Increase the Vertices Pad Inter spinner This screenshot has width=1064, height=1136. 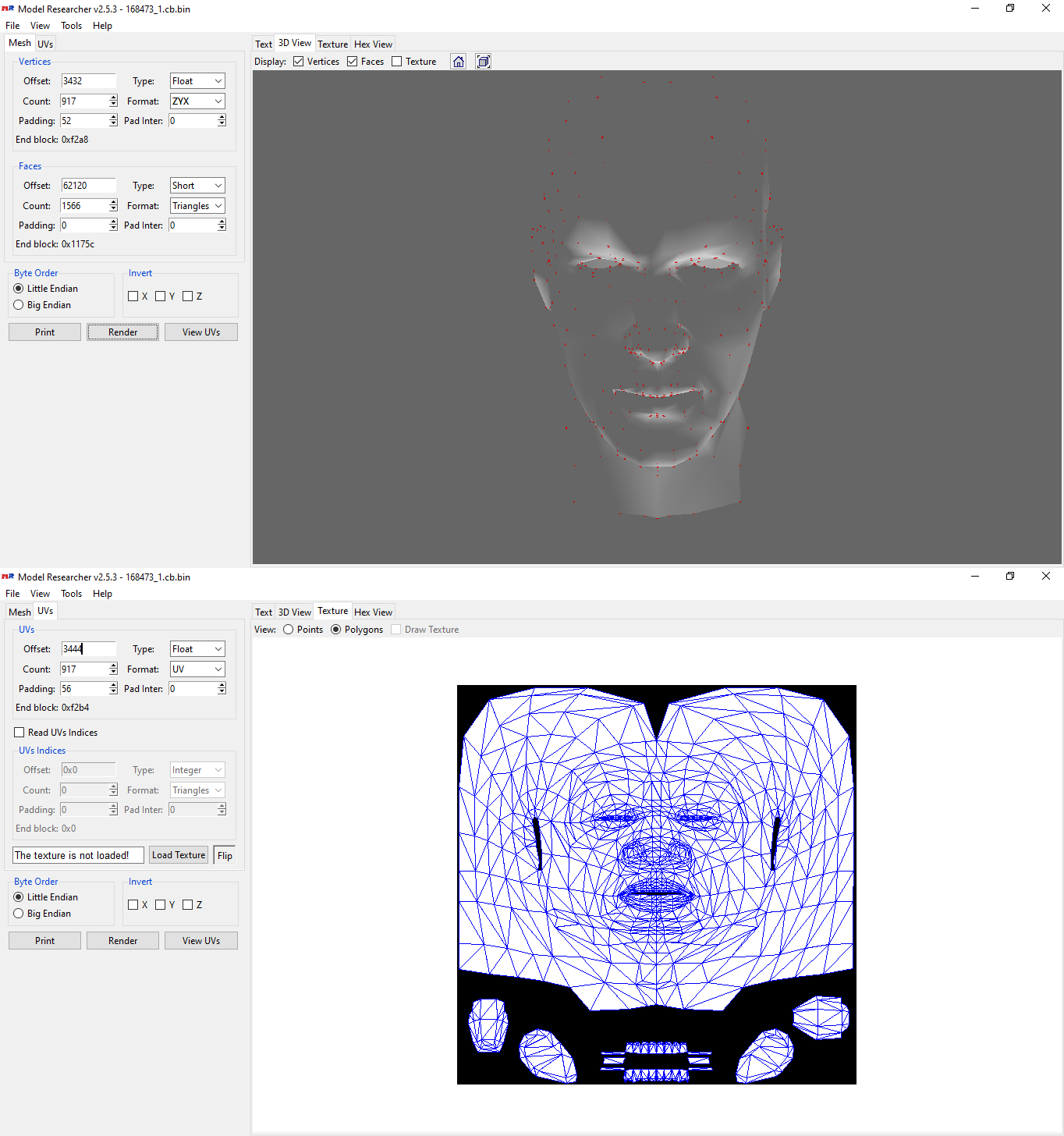[222, 118]
